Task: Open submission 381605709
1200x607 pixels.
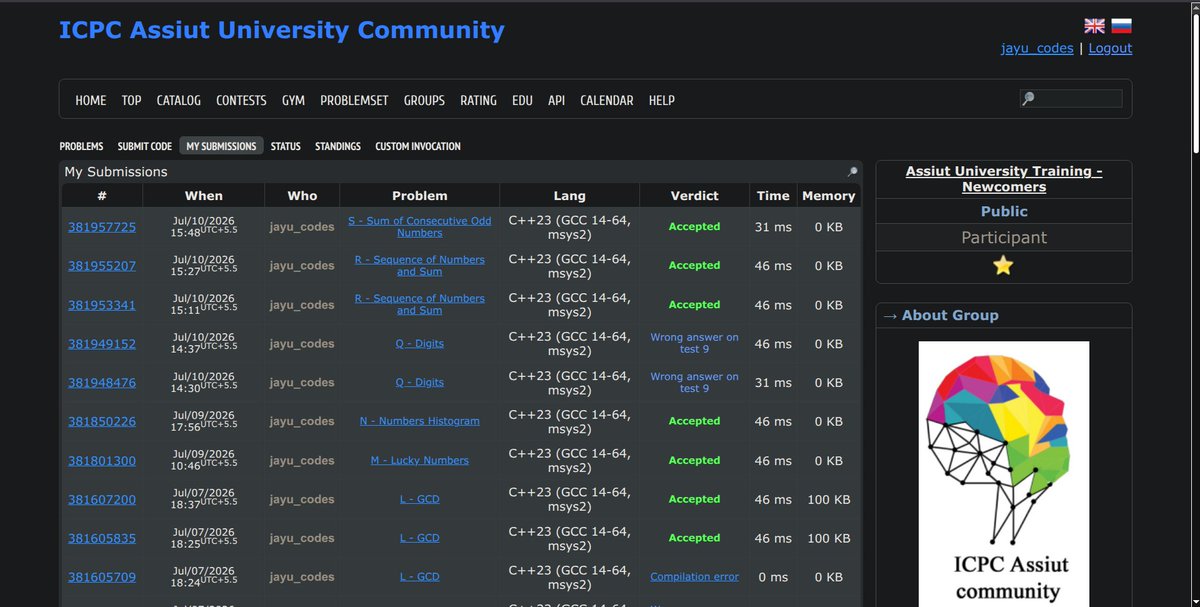Action: point(102,577)
